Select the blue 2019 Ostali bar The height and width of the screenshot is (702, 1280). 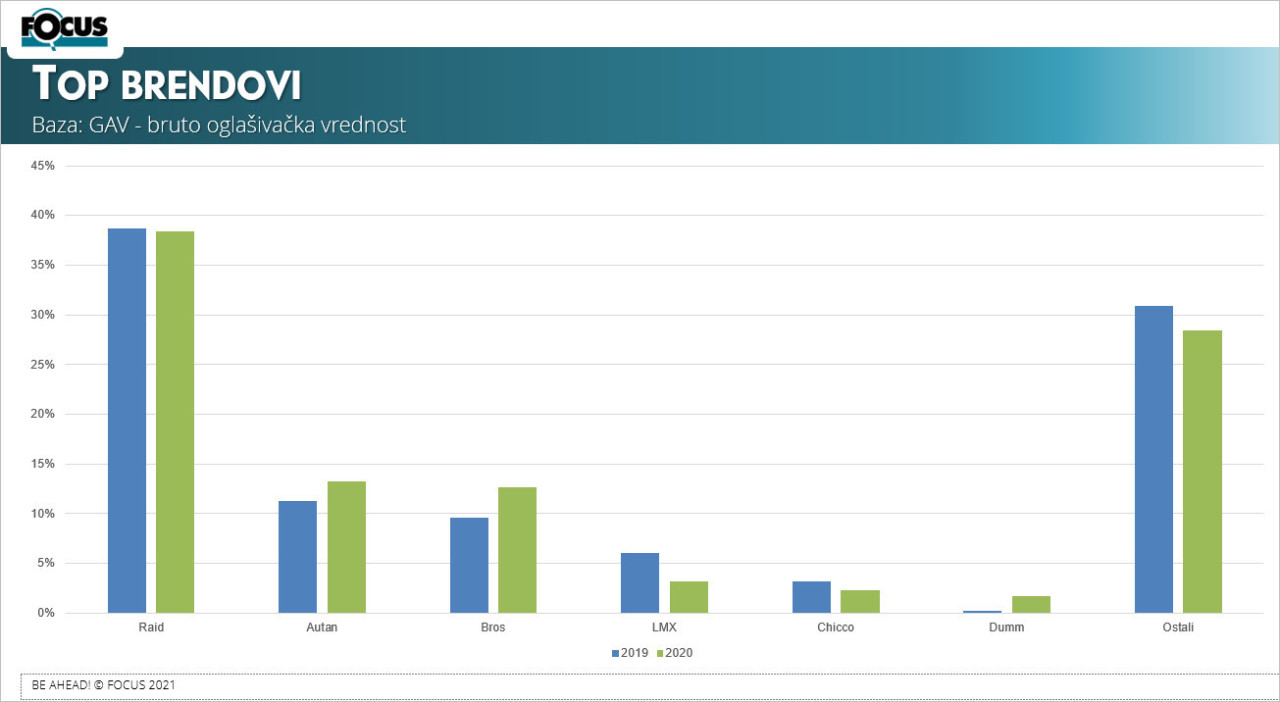click(1154, 459)
